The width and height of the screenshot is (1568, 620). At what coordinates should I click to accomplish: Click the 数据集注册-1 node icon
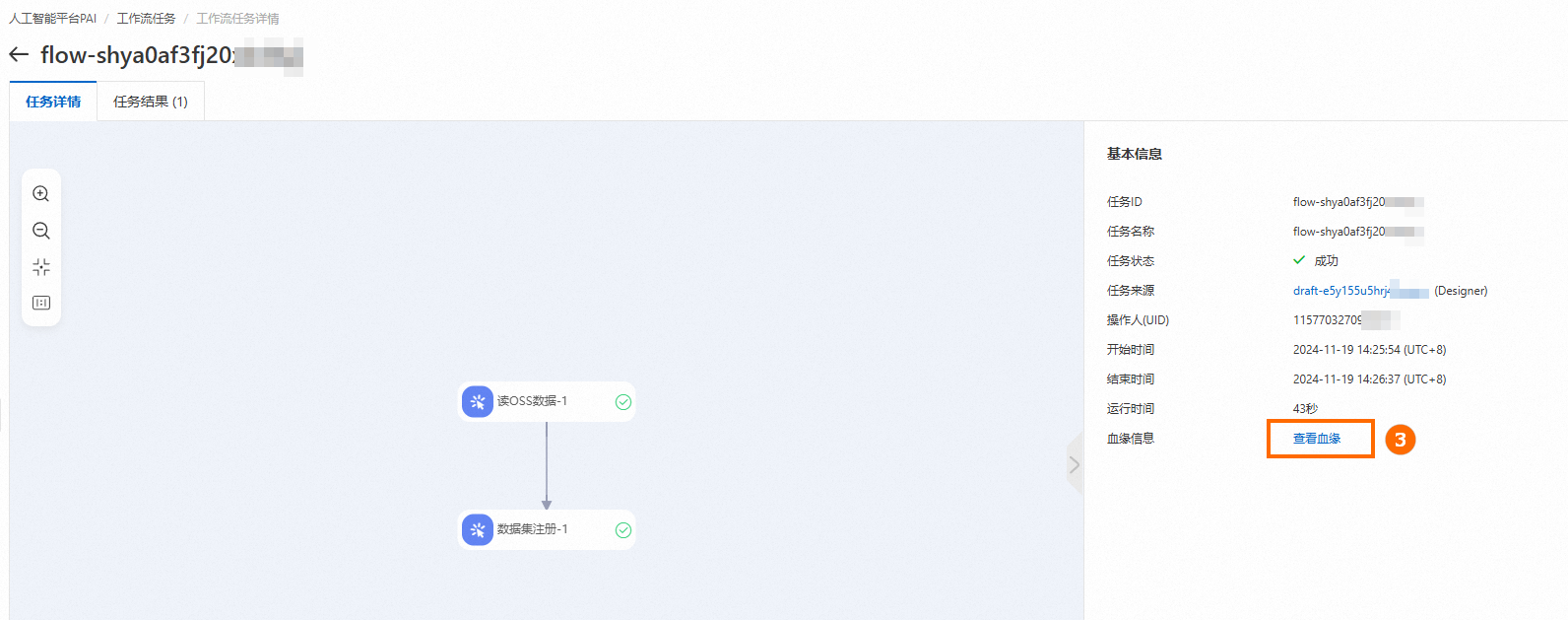tap(478, 529)
